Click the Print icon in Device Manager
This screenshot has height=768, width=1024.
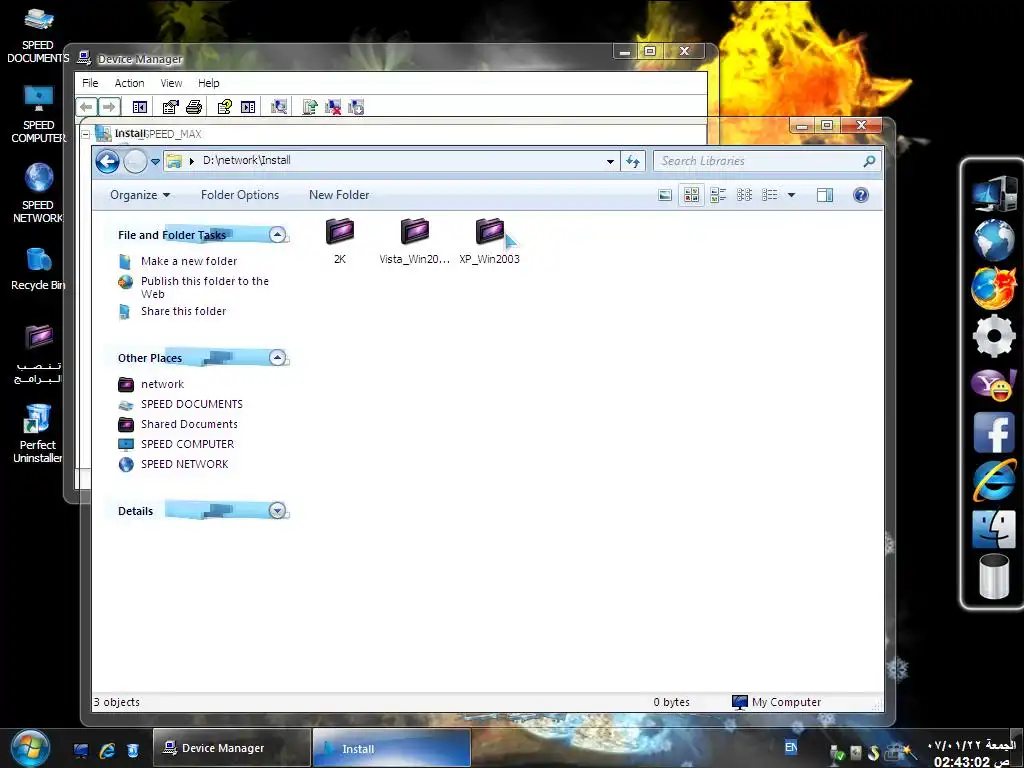(194, 107)
